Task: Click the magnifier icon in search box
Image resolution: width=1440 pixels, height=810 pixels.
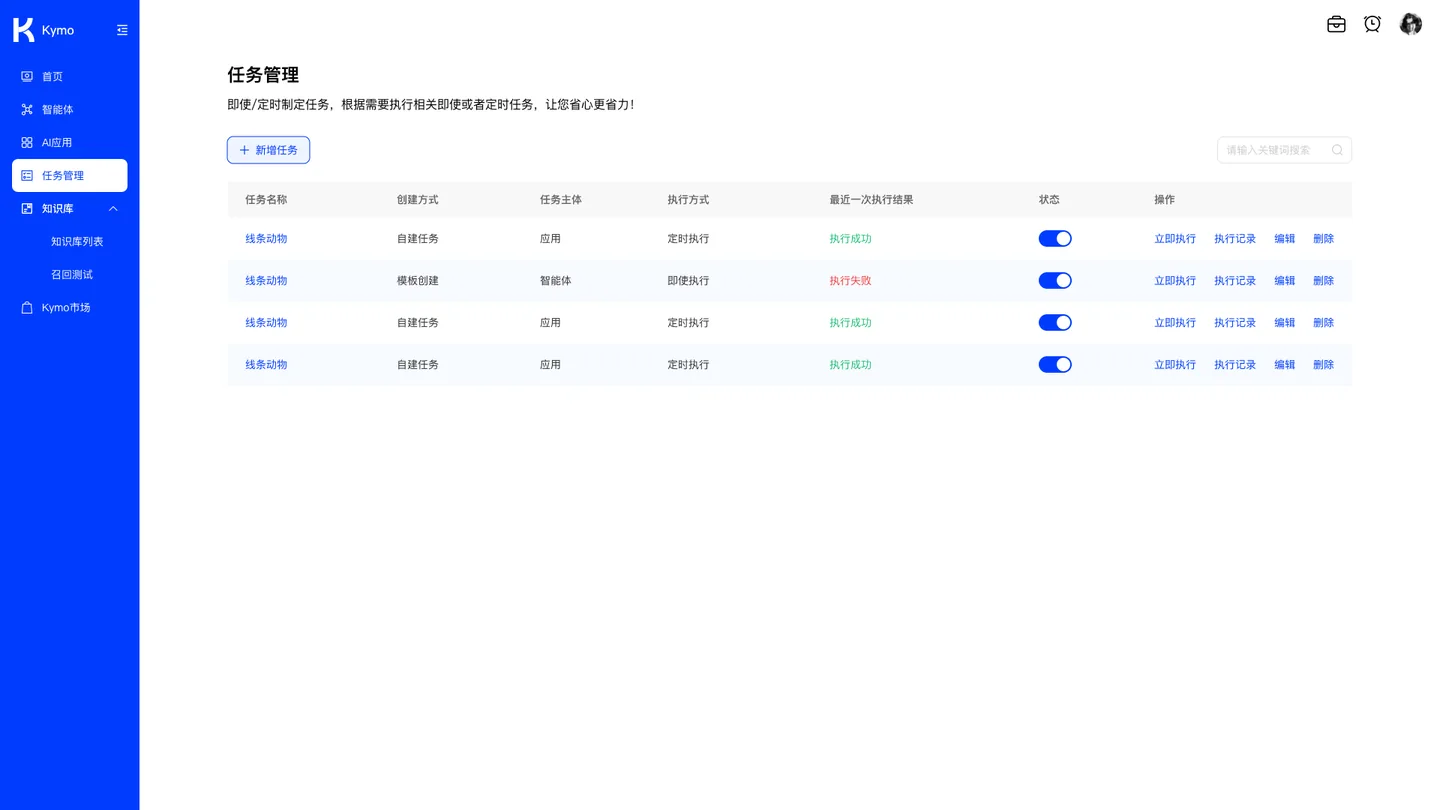Action: (1337, 150)
